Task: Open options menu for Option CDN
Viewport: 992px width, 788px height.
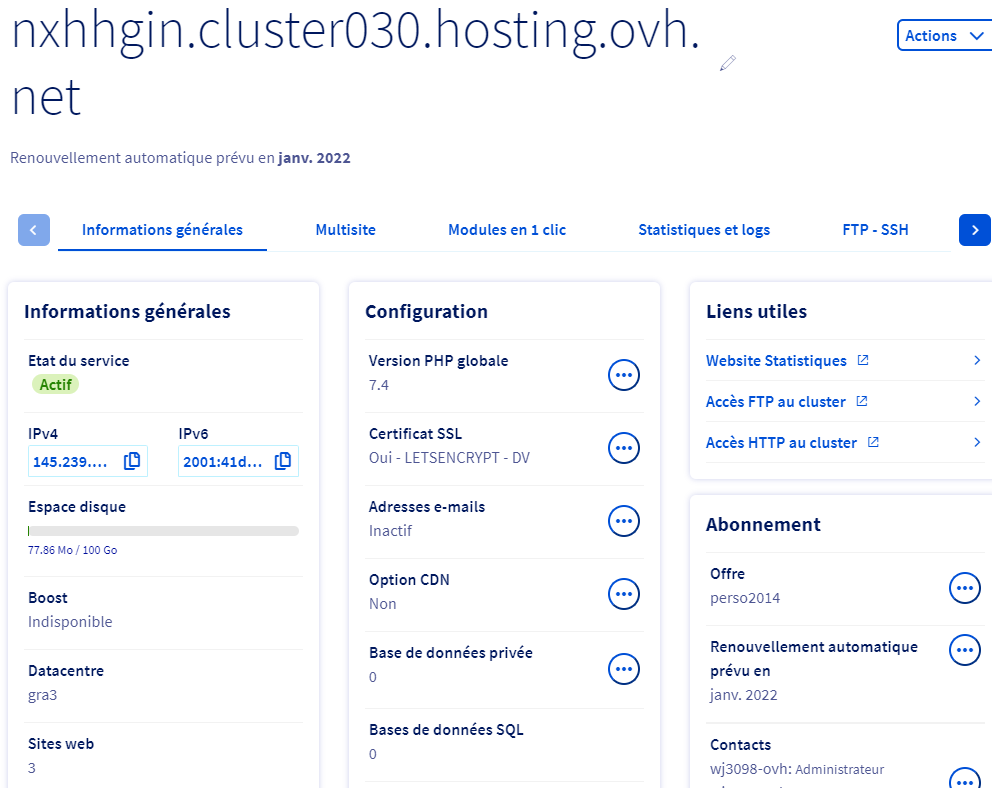Action: 624,594
